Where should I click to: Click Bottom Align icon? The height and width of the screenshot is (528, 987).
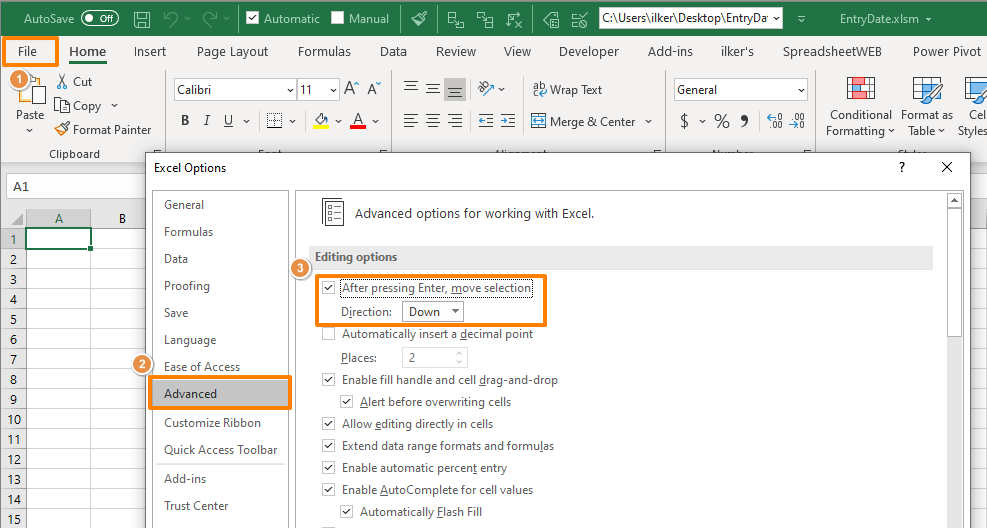click(x=454, y=89)
